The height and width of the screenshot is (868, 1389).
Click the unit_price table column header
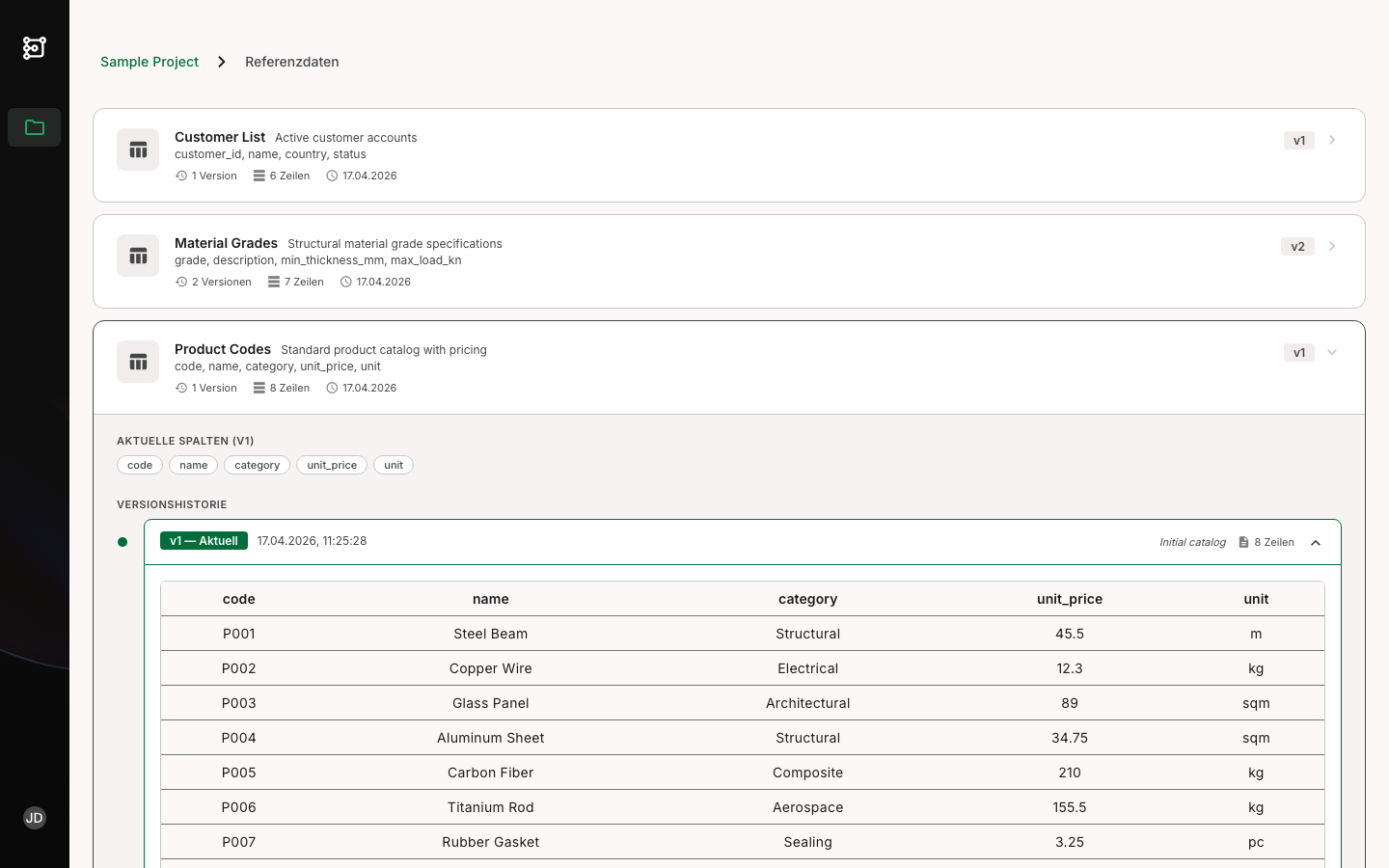click(x=1069, y=599)
